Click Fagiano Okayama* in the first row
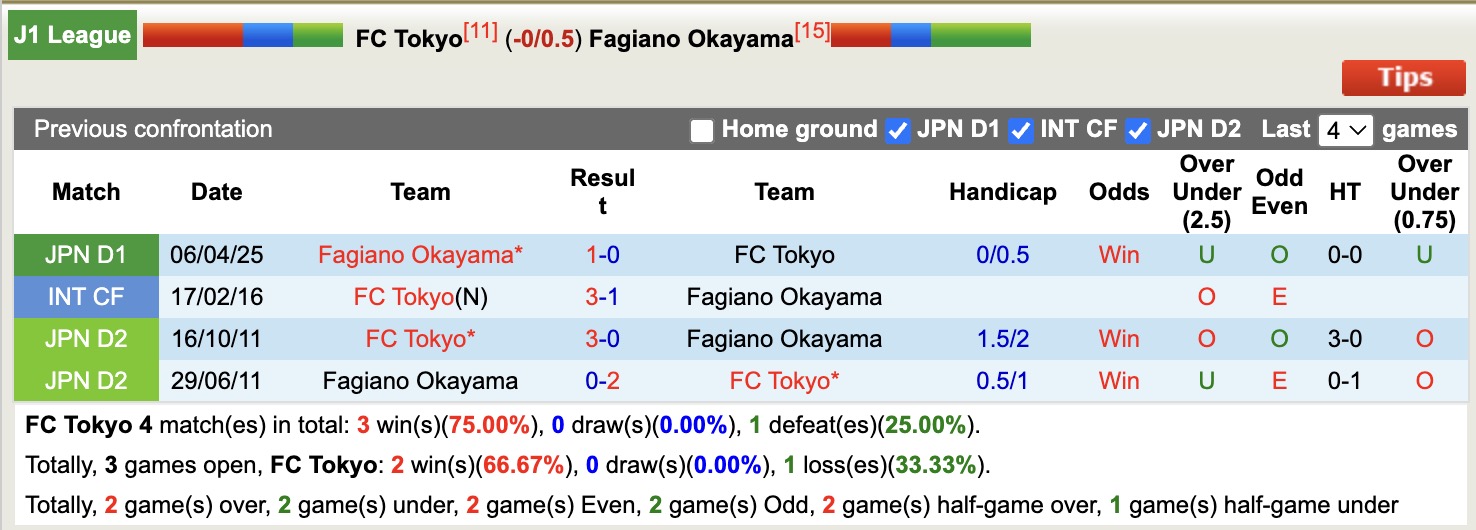 point(420,255)
